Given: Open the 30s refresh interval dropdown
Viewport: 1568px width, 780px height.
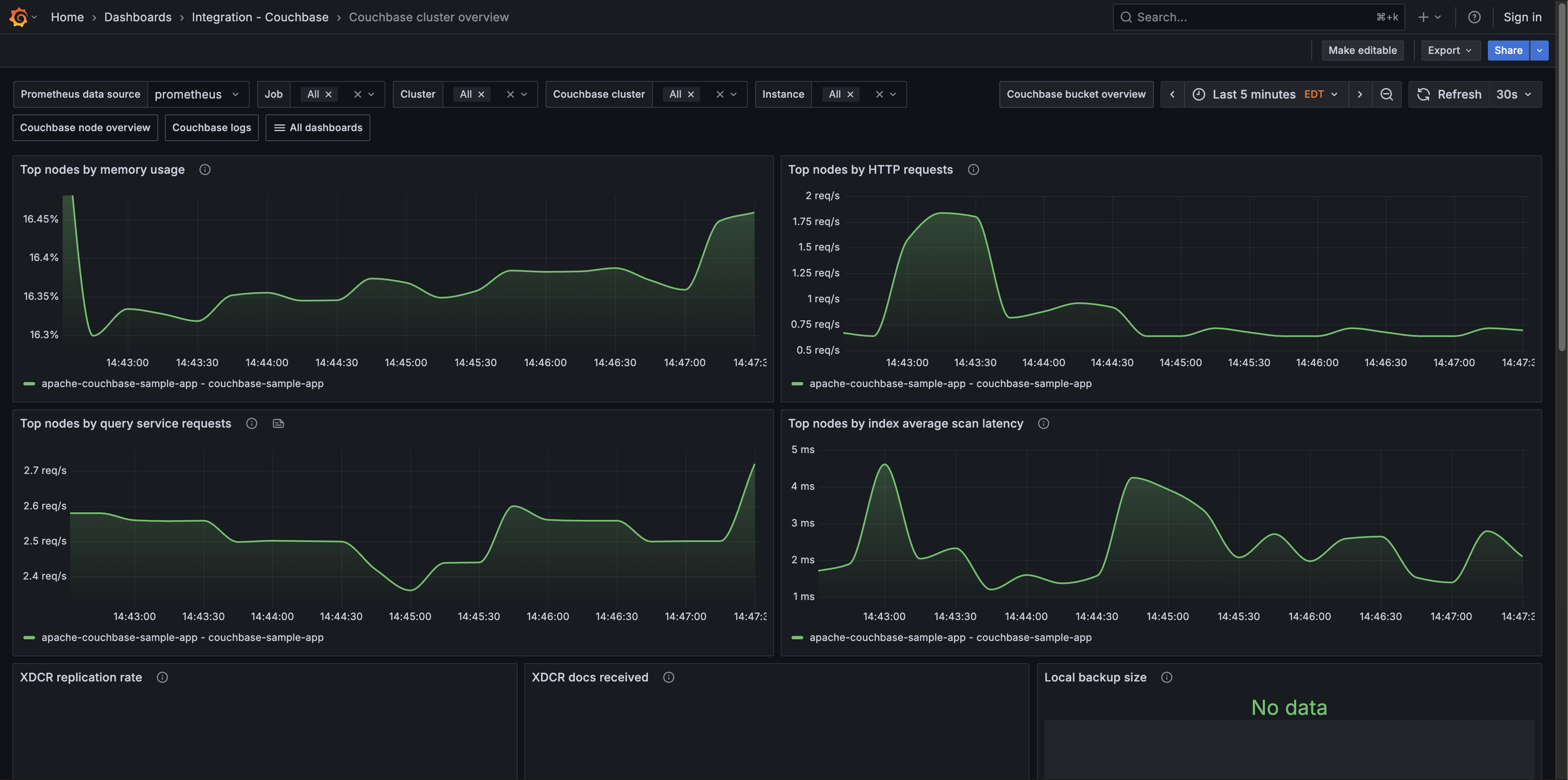Looking at the screenshot, I should pos(1515,94).
